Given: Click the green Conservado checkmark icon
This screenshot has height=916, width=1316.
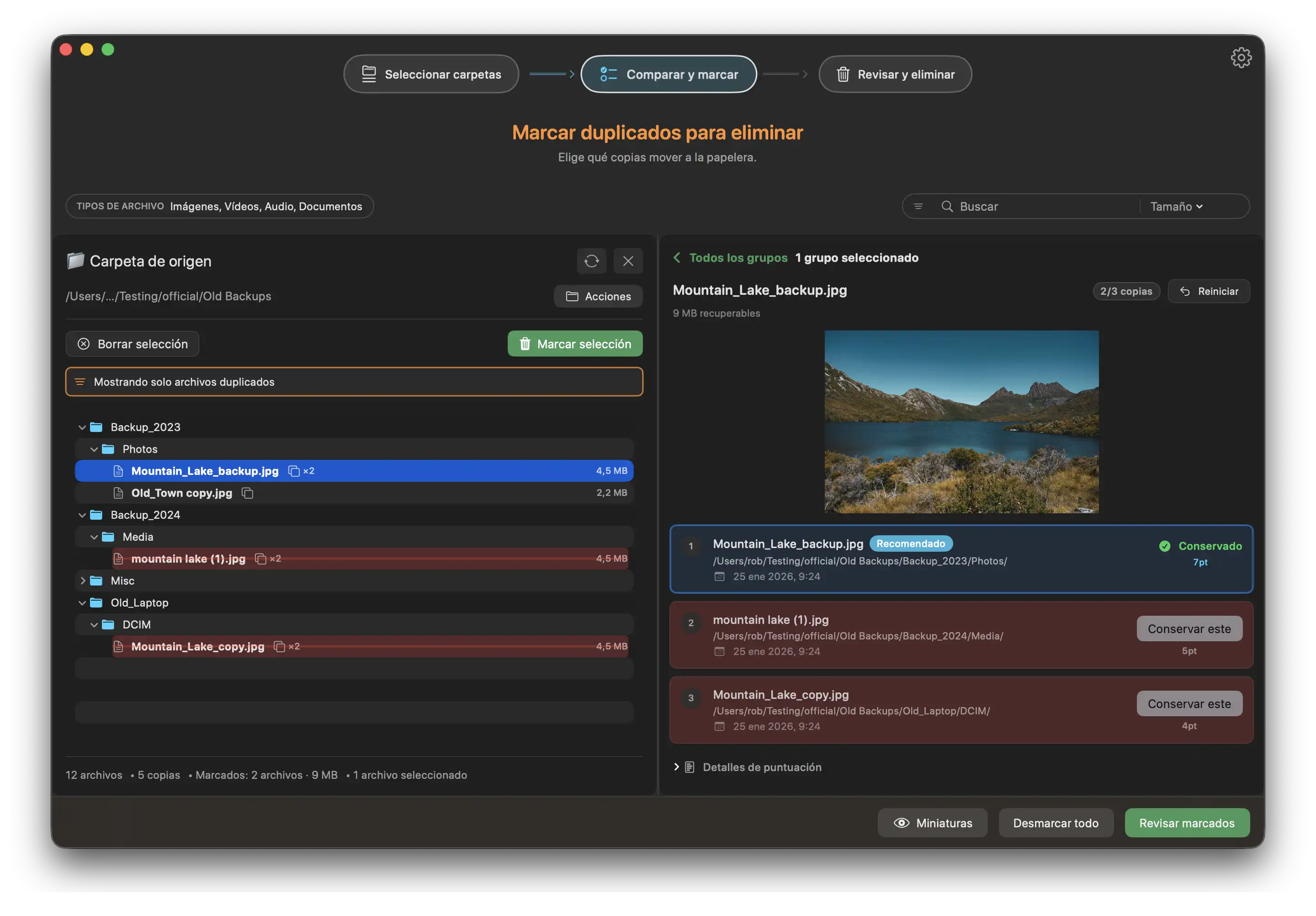Looking at the screenshot, I should [x=1165, y=546].
